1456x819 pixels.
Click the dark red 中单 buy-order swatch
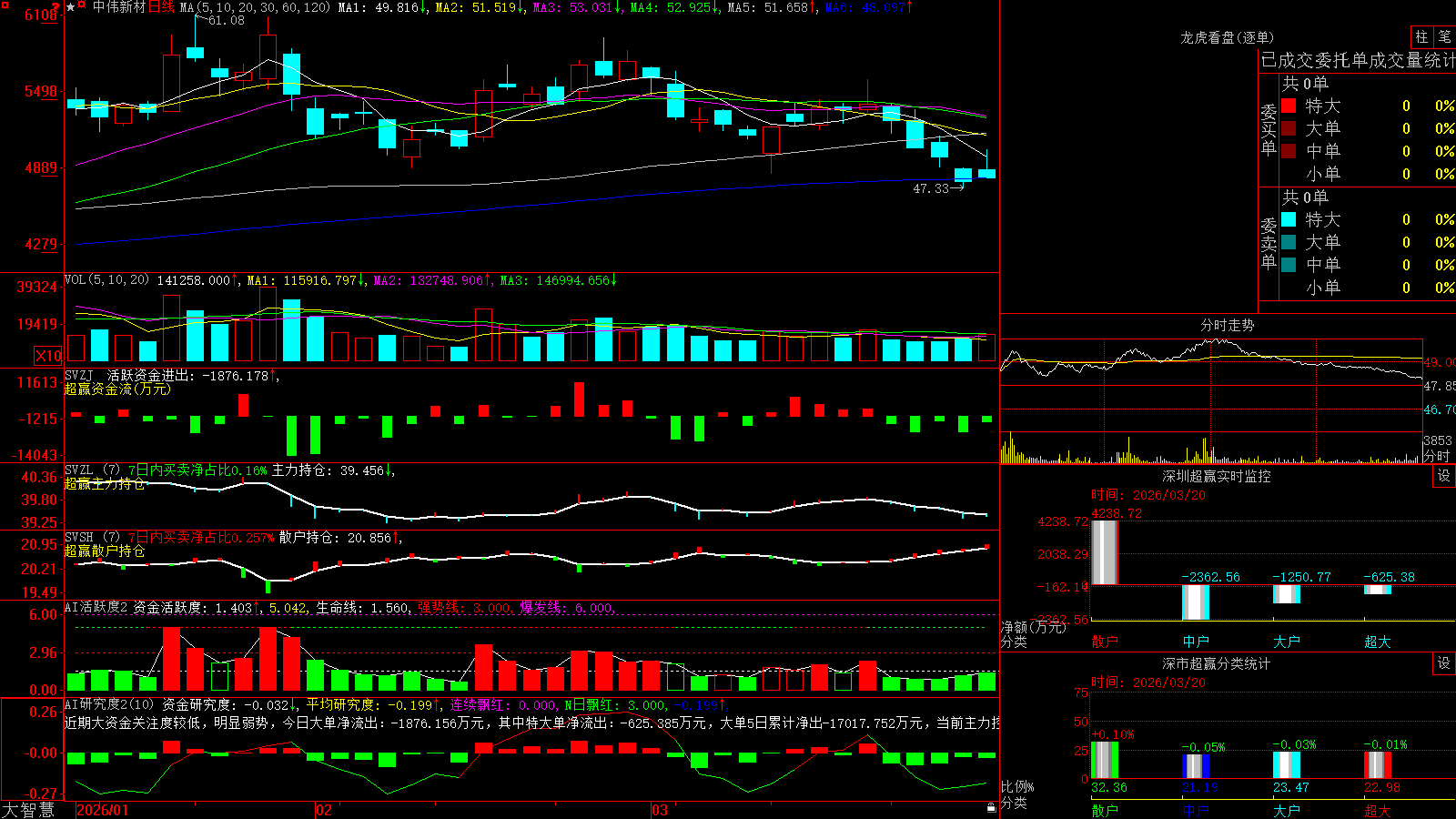[1289, 151]
